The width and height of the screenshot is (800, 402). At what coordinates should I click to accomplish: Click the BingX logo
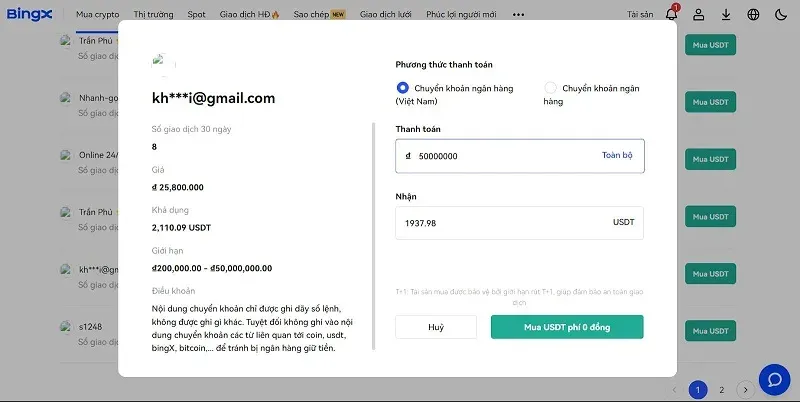pos(28,15)
